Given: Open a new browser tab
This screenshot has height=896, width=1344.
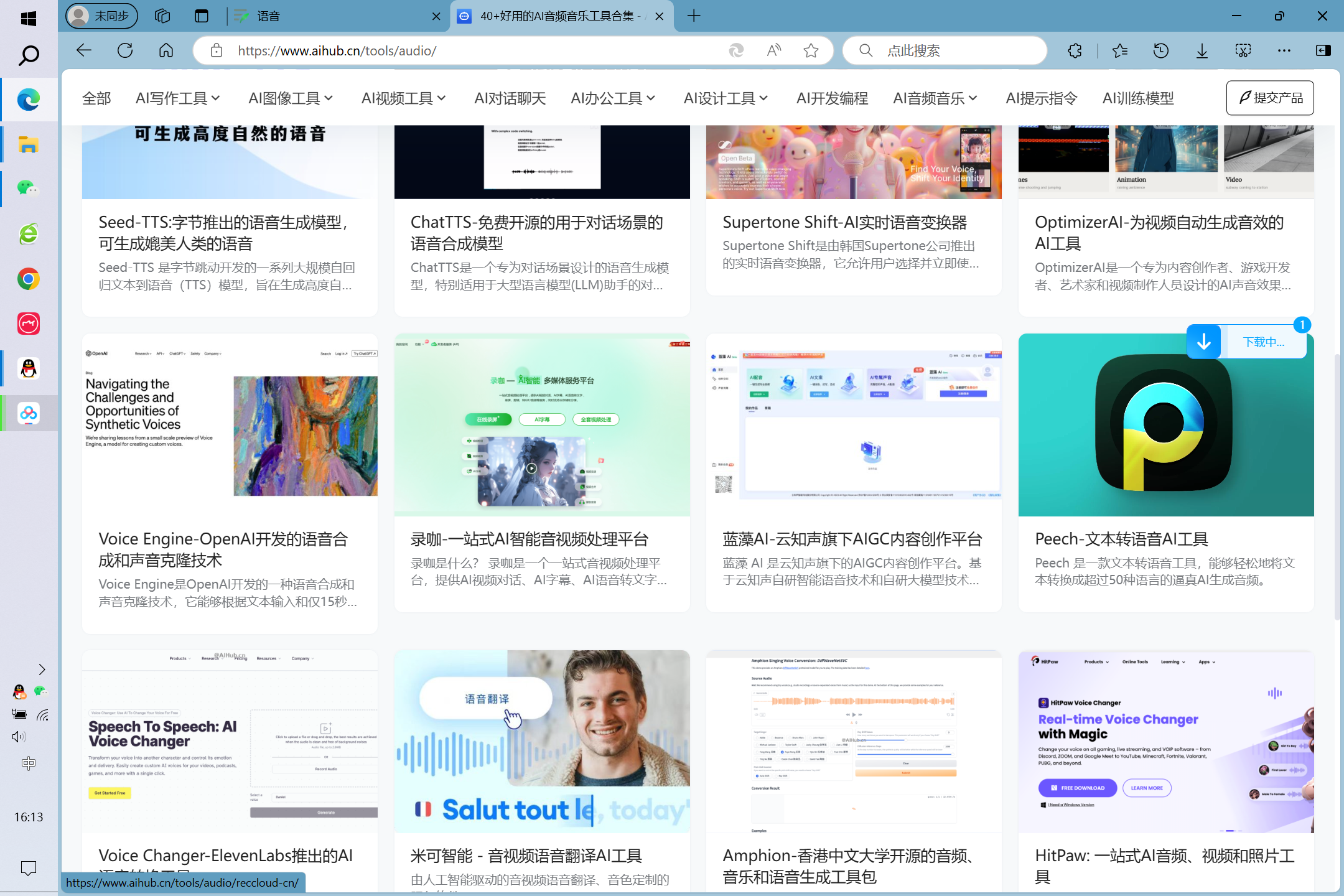Looking at the screenshot, I should coord(694,16).
